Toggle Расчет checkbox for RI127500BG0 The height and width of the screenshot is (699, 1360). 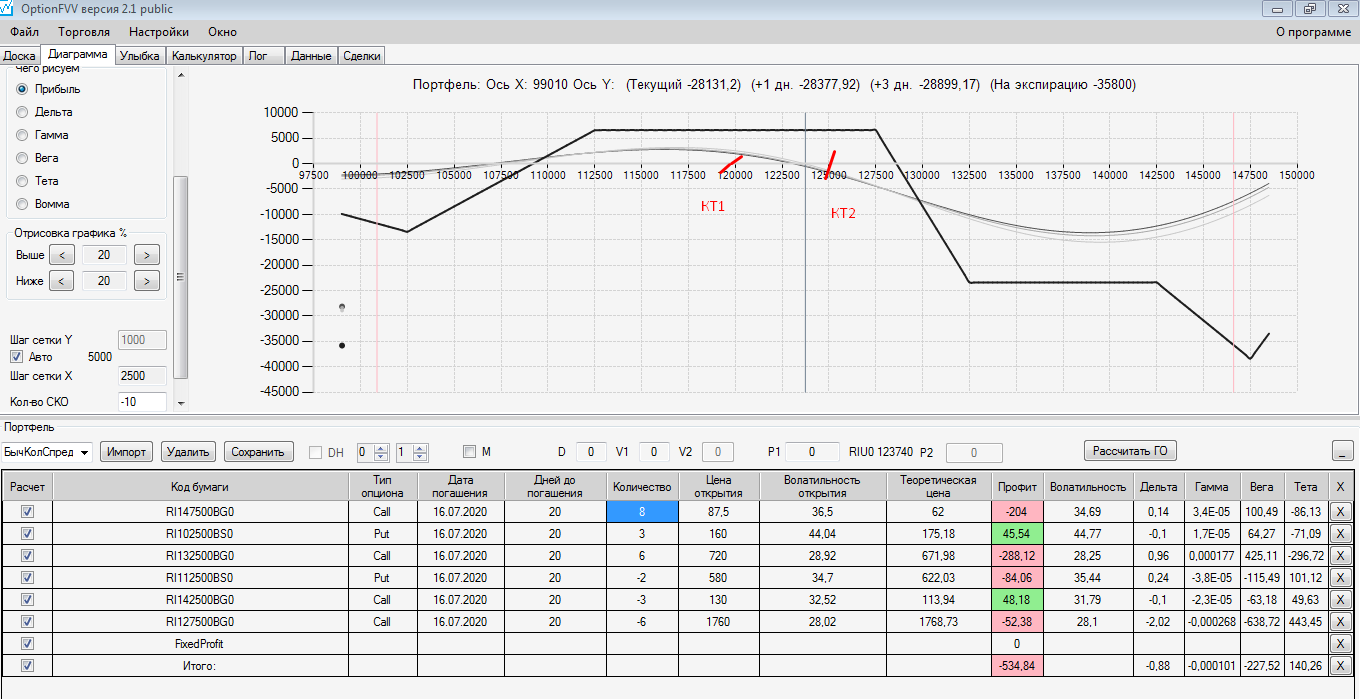[x=27, y=621]
